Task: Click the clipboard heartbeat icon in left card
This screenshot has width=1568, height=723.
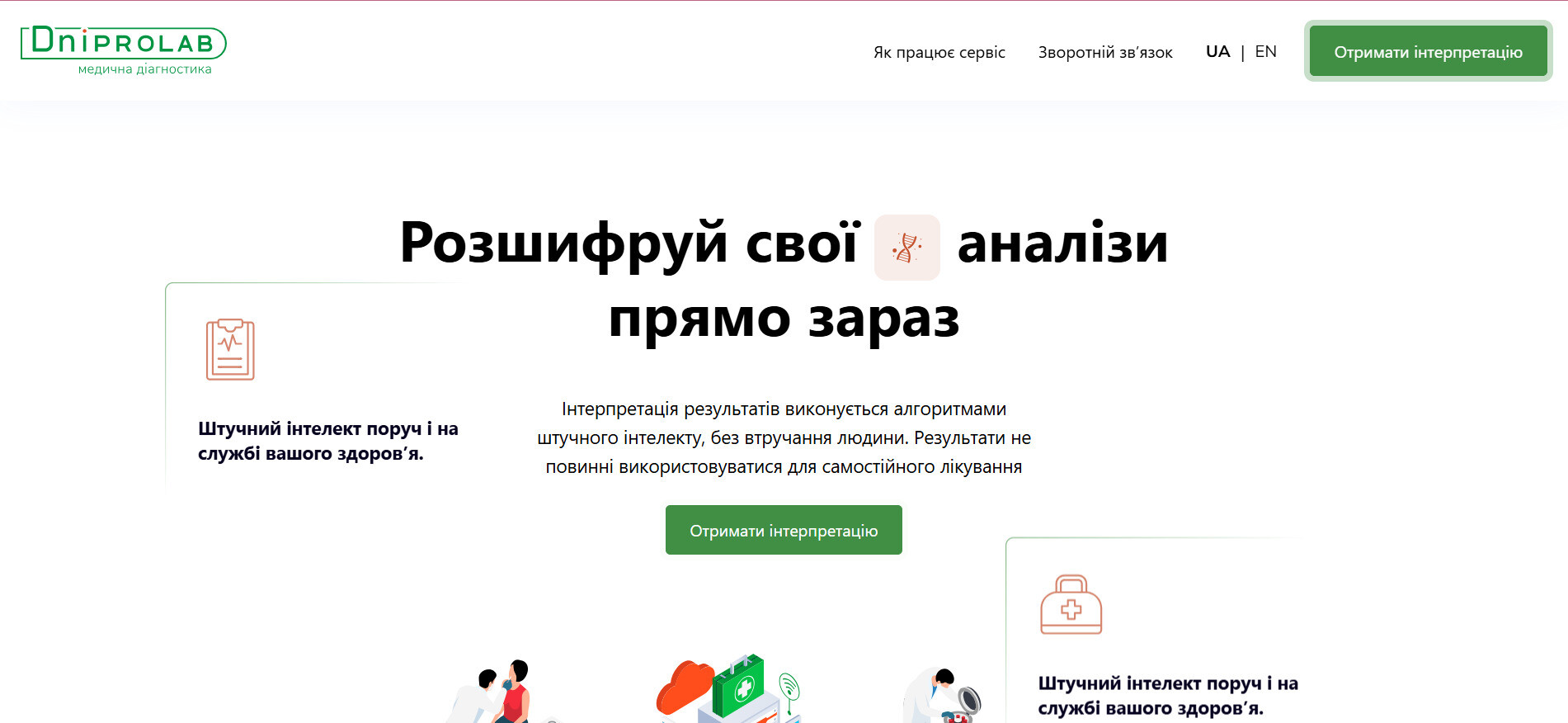Action: pos(230,349)
